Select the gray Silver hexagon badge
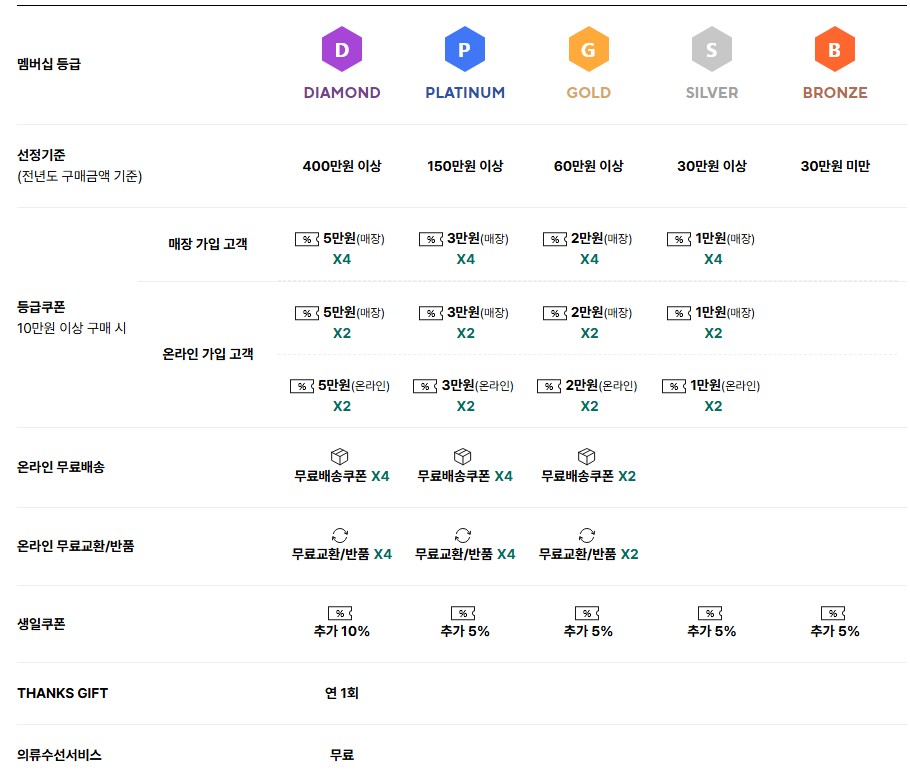 click(712, 50)
